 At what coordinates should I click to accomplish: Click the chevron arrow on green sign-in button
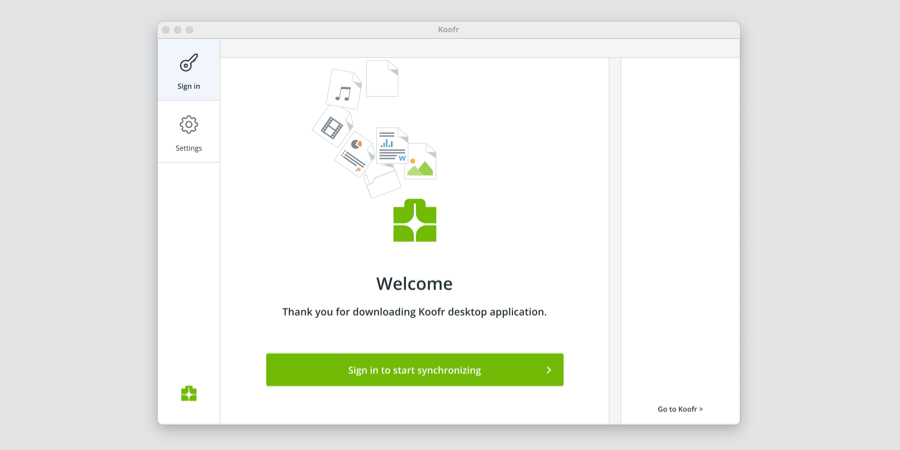click(549, 370)
